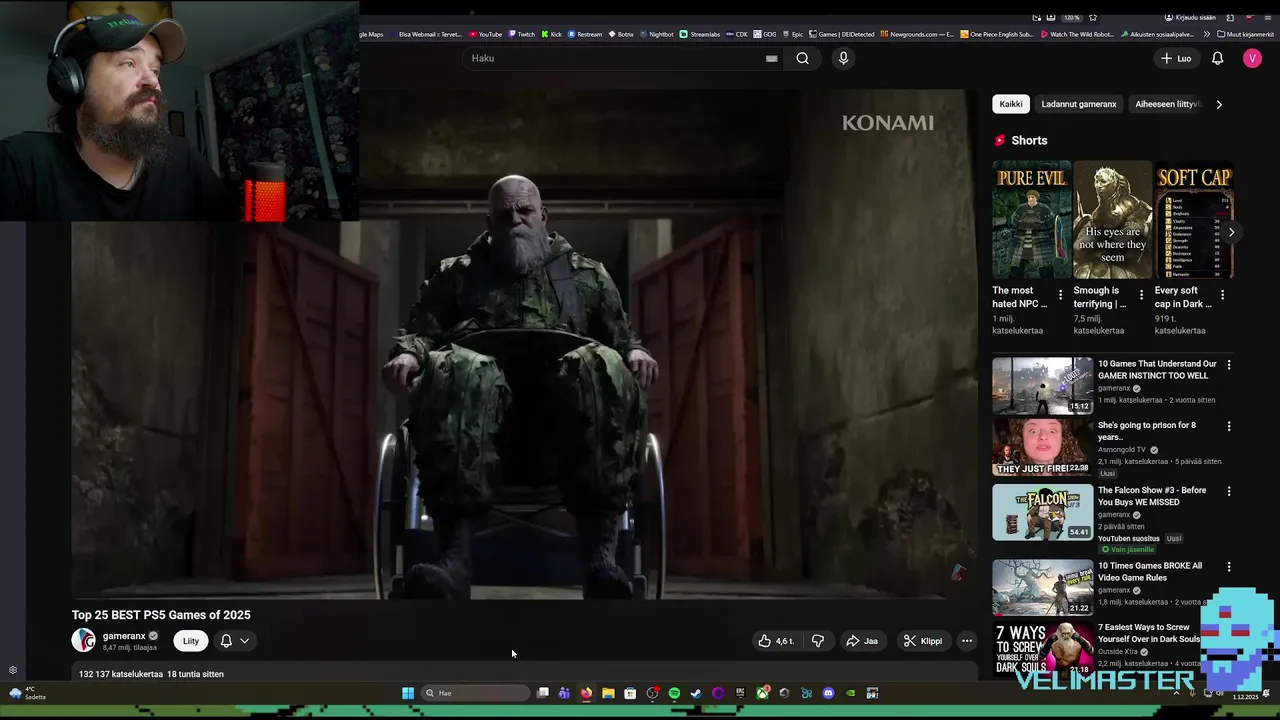Open Windows Start menu
The width and height of the screenshot is (1280, 720).
pos(408,693)
